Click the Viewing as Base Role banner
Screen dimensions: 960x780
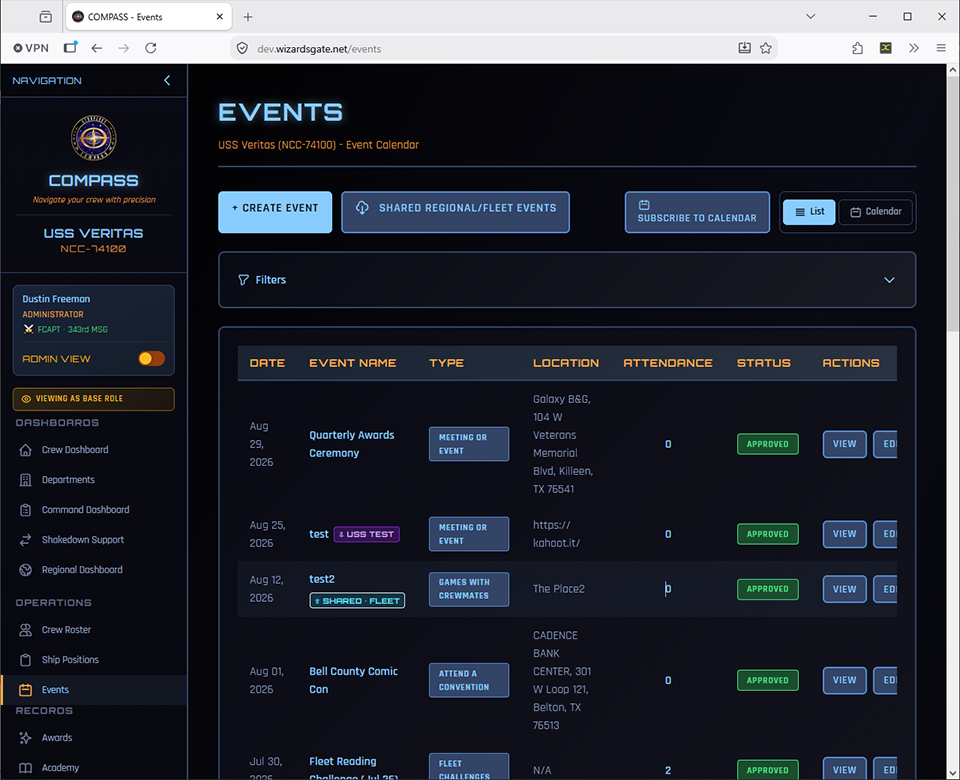tap(94, 399)
